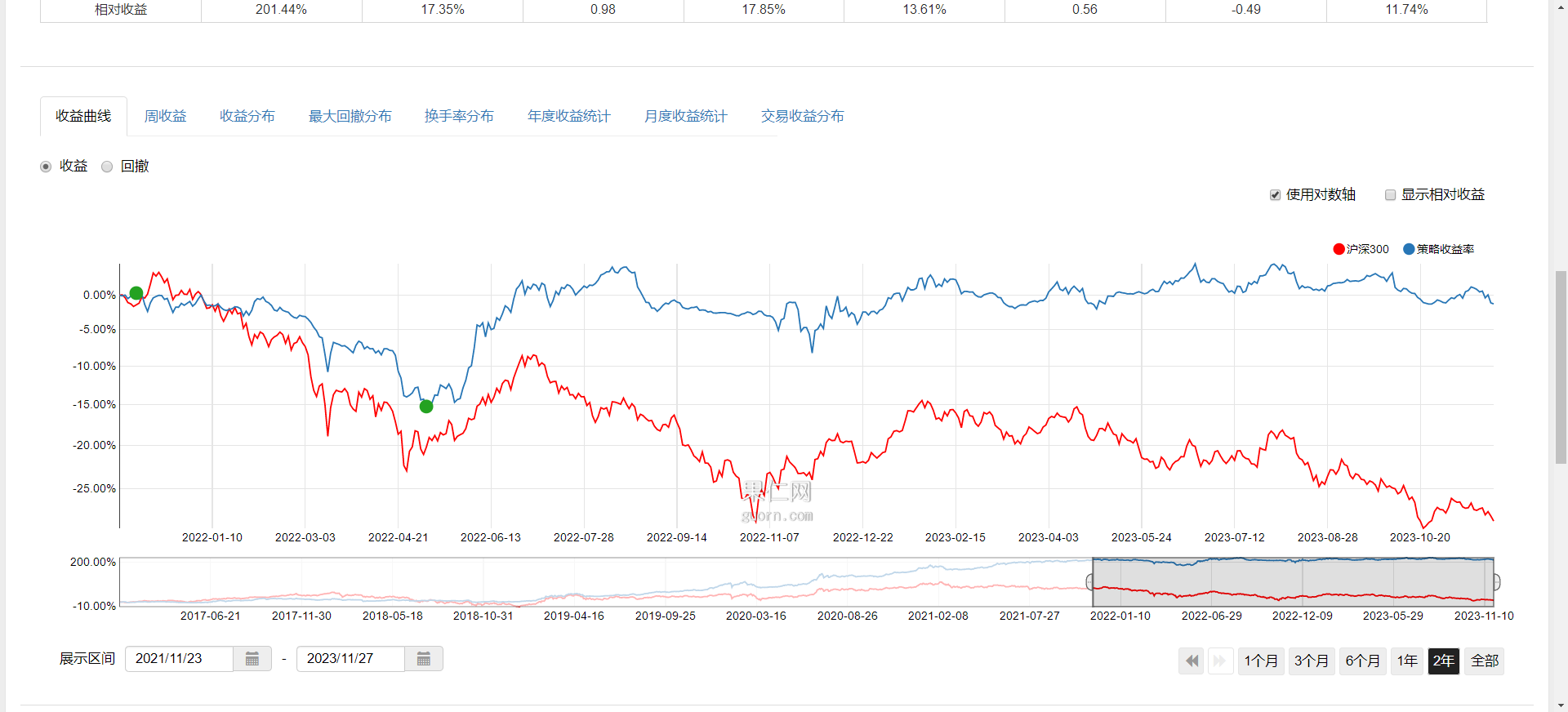Click the green marker near 2022-04-21
This screenshot has height=712, width=1568.
tap(426, 406)
